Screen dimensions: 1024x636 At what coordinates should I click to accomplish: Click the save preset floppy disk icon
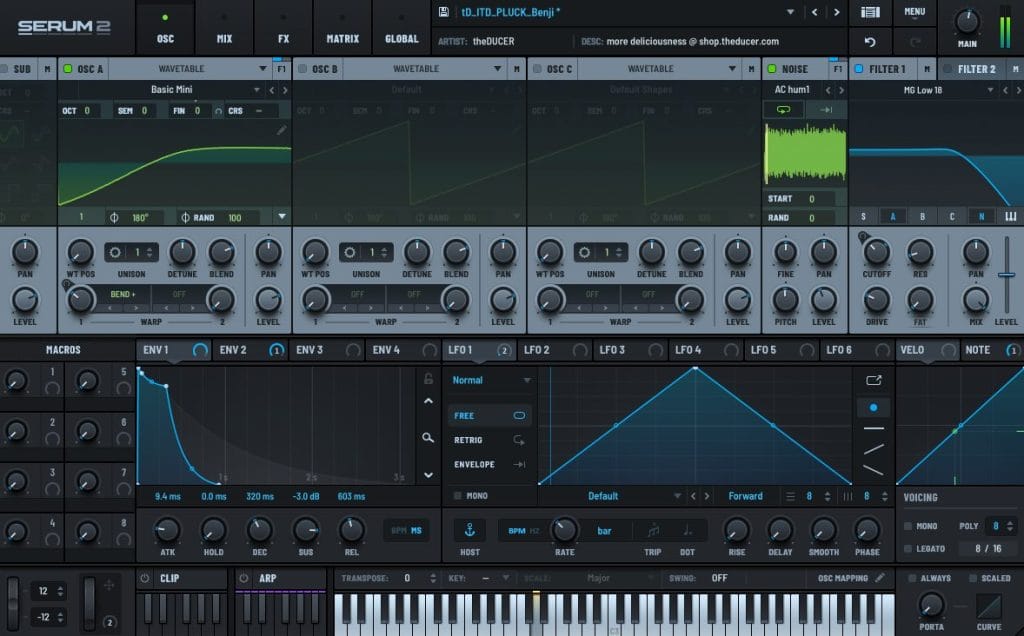443,12
